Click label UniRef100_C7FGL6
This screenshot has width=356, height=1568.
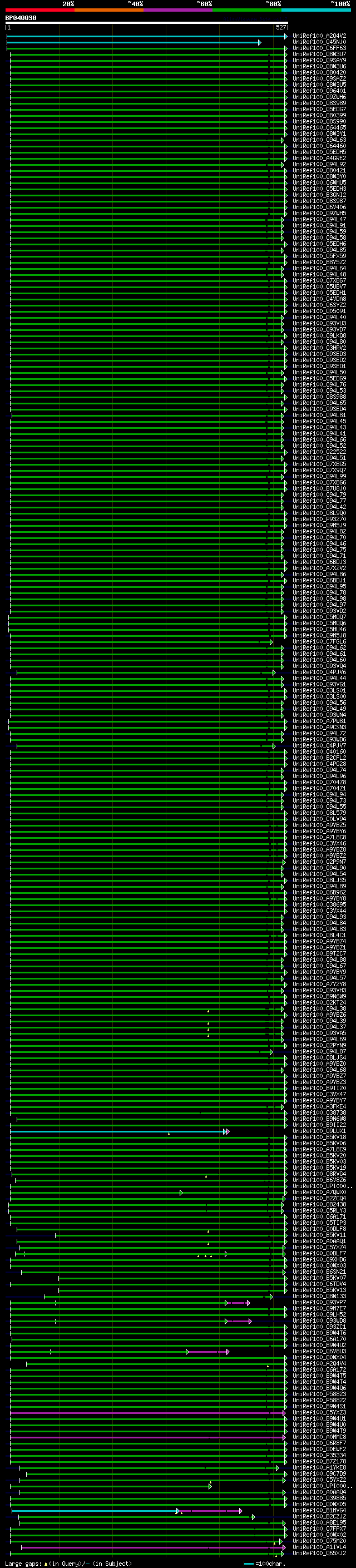pyautogui.click(x=319, y=641)
